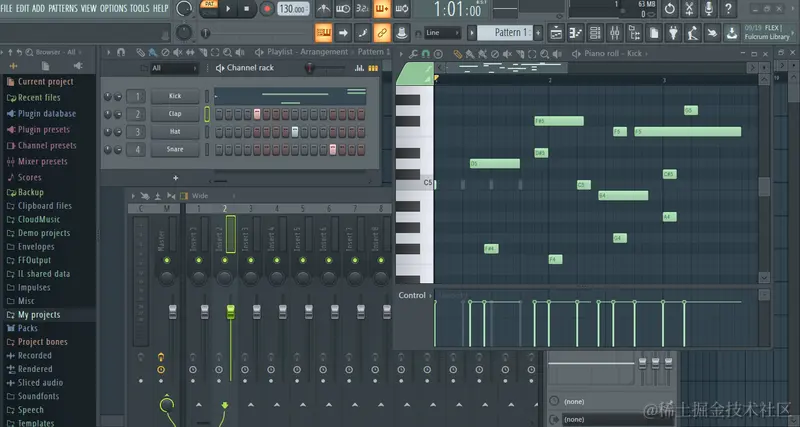Screen dimensions: 800x427
Task: Open the Pattern 1 selector dropdown
Action: [x=508, y=33]
